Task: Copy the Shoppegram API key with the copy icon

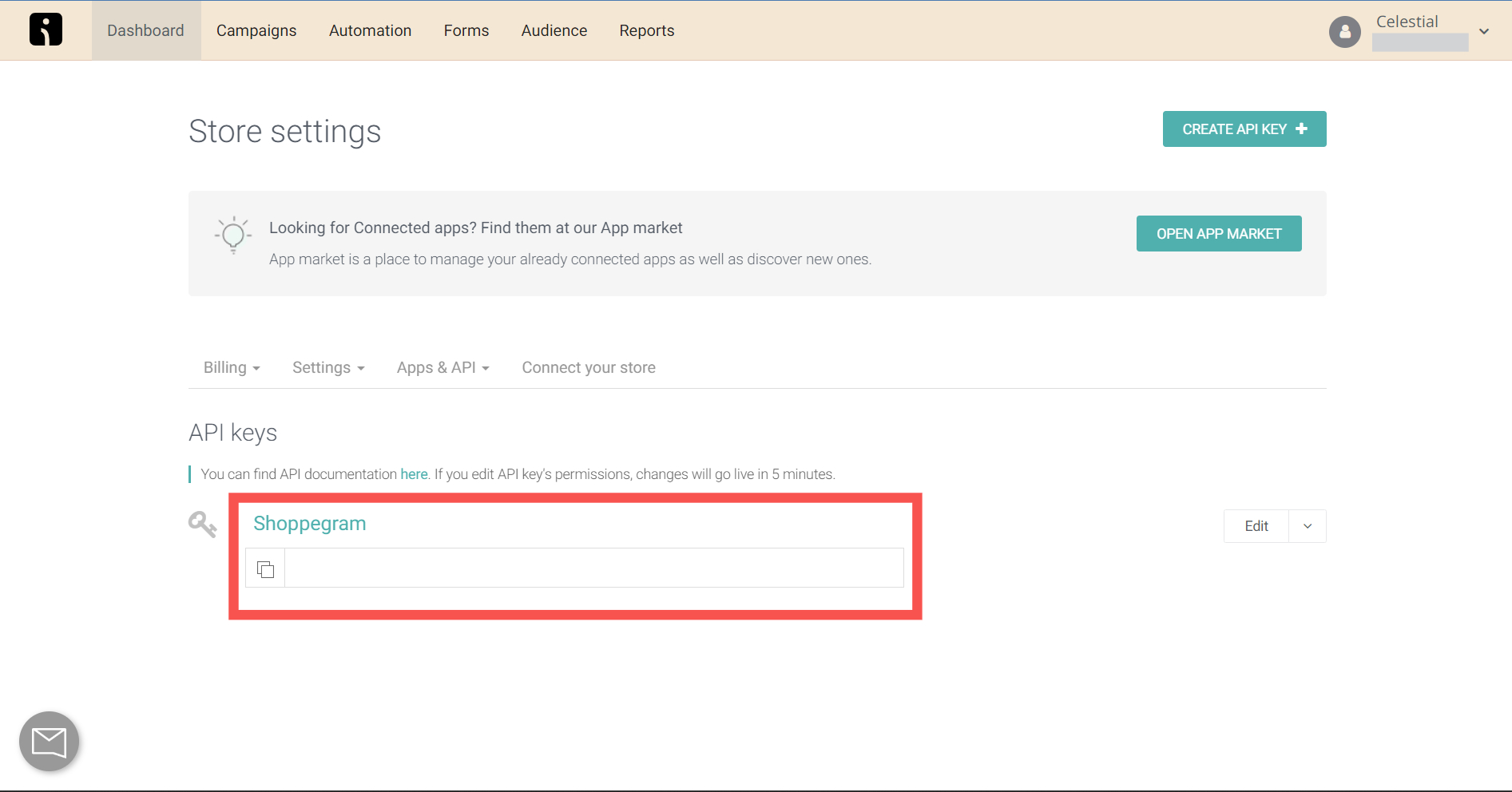Action: (x=265, y=568)
